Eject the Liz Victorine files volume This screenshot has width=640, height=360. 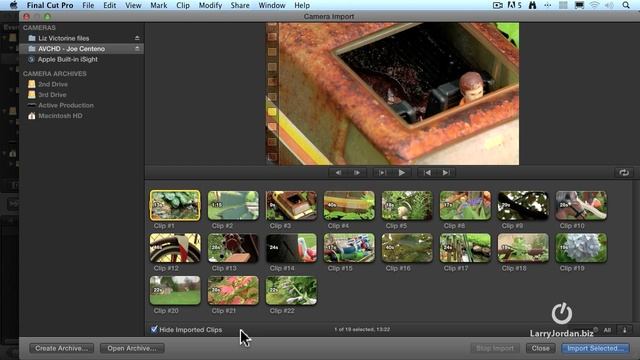point(137,38)
